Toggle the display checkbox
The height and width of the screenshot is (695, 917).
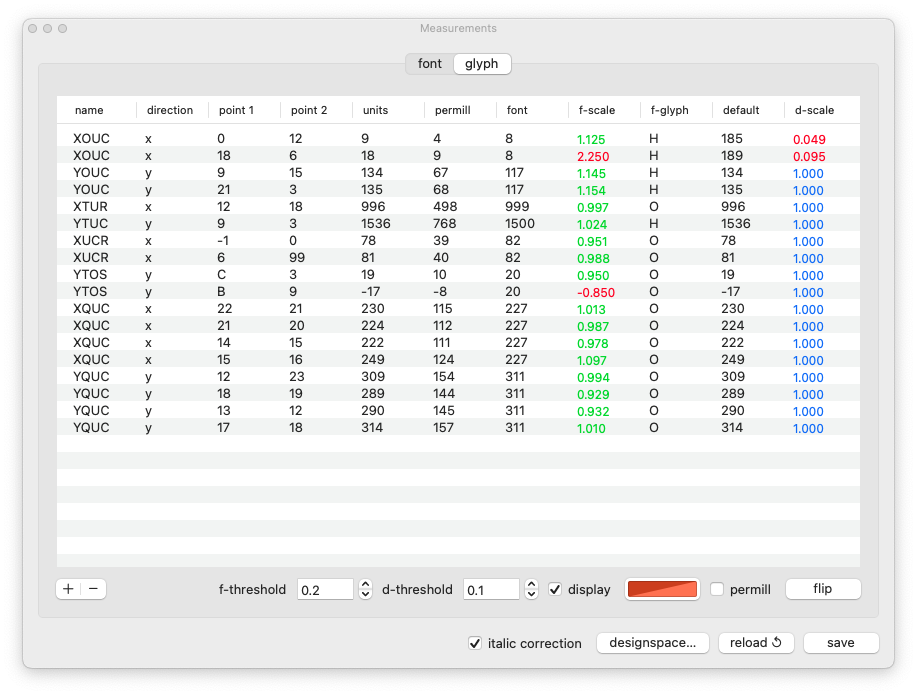(556, 589)
